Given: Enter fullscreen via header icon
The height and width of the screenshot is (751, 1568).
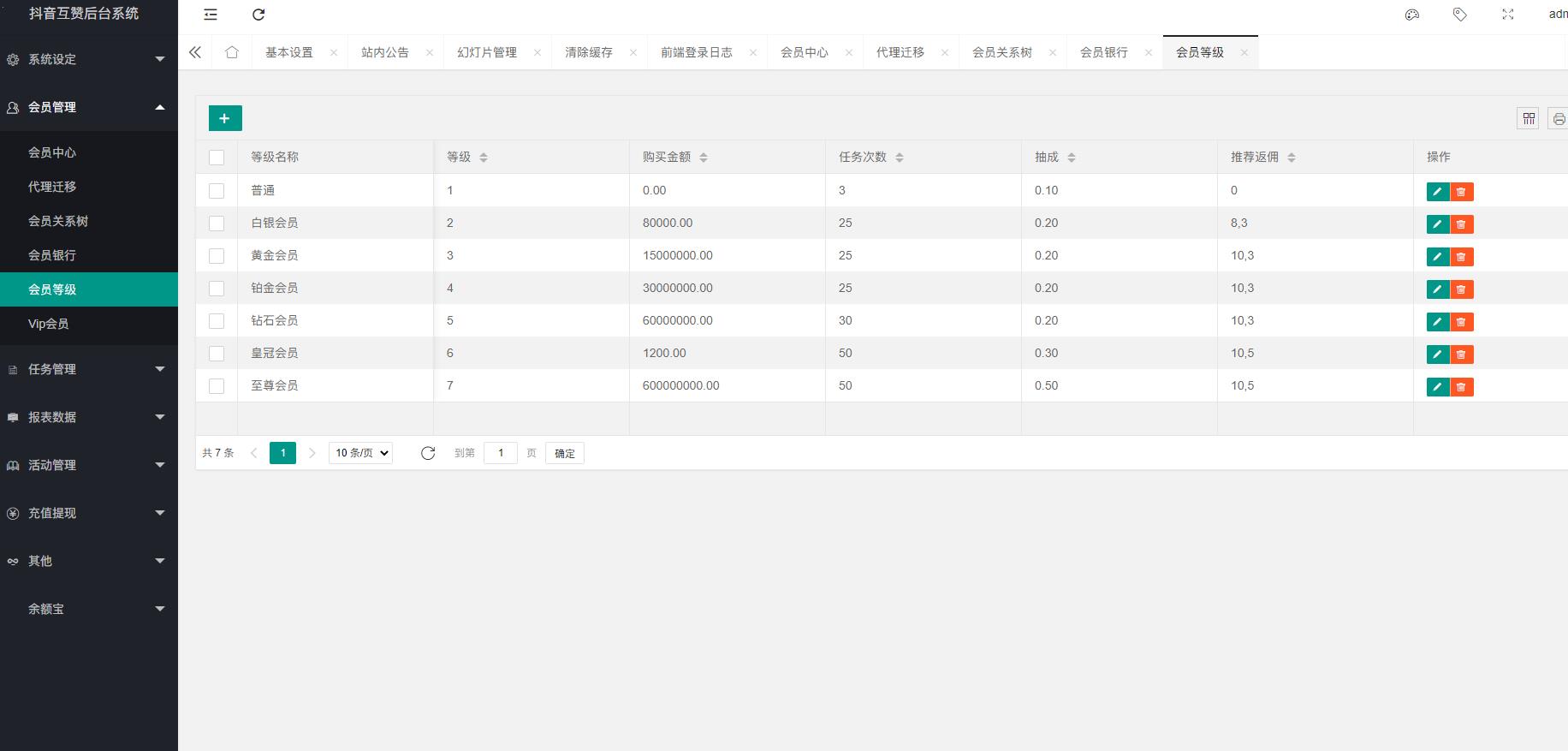Looking at the screenshot, I should 1507,15.
